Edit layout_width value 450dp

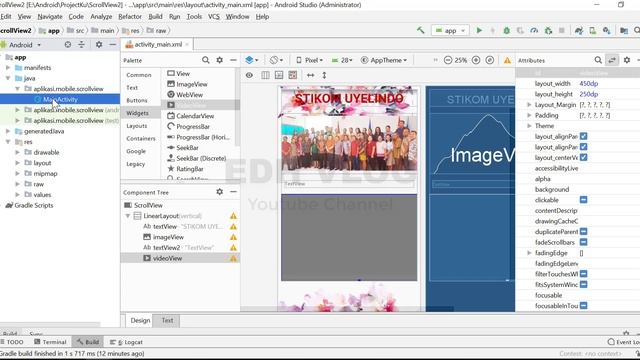pyautogui.click(x=588, y=83)
